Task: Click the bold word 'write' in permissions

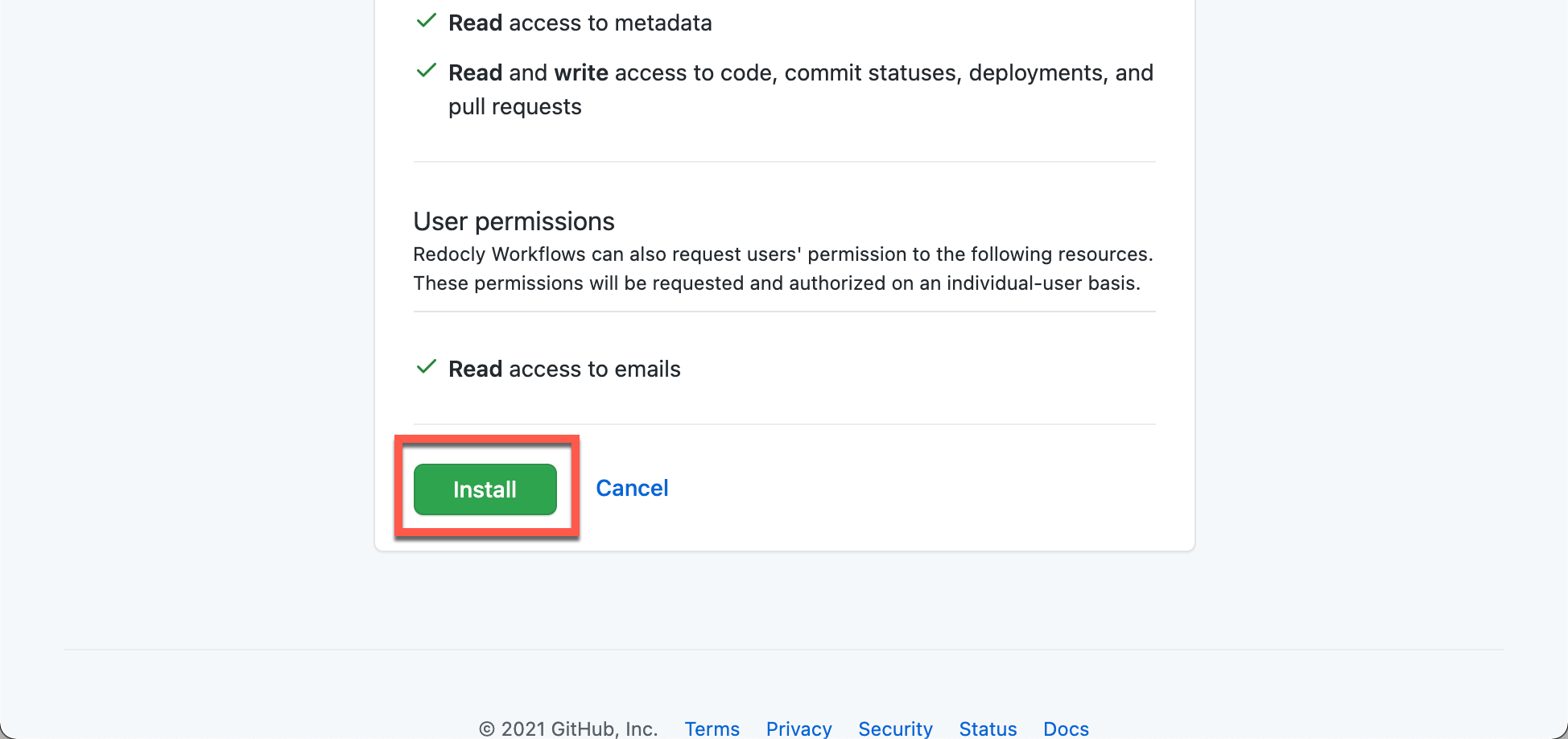Action: point(581,72)
